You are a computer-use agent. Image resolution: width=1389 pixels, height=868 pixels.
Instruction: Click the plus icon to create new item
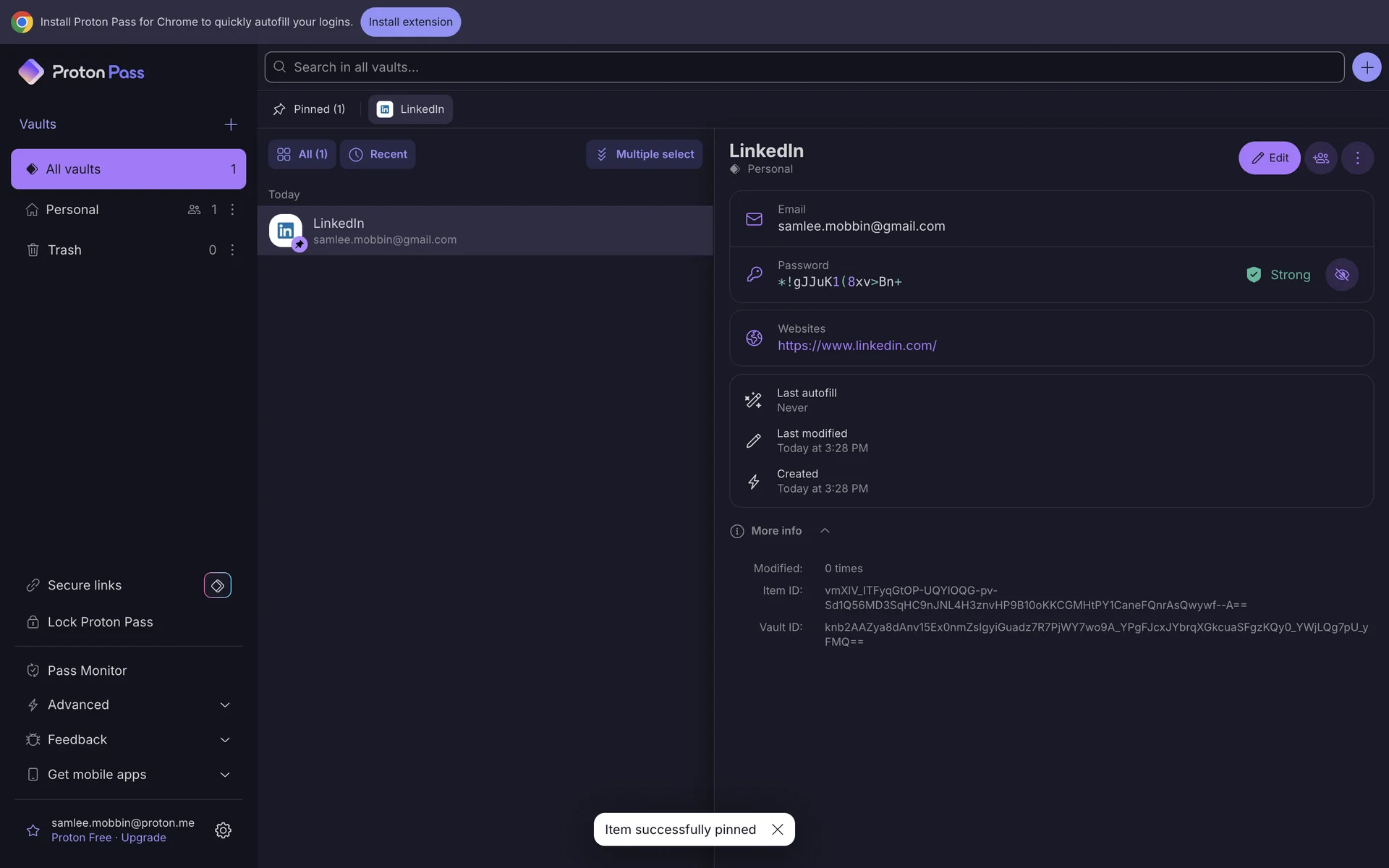(x=1366, y=67)
